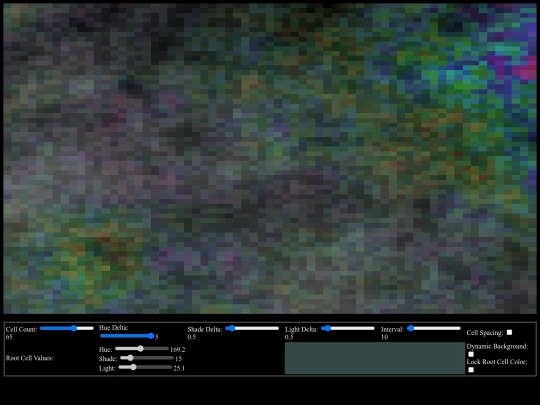Click the Shade value 15
The image size is (540, 405).
point(178,359)
